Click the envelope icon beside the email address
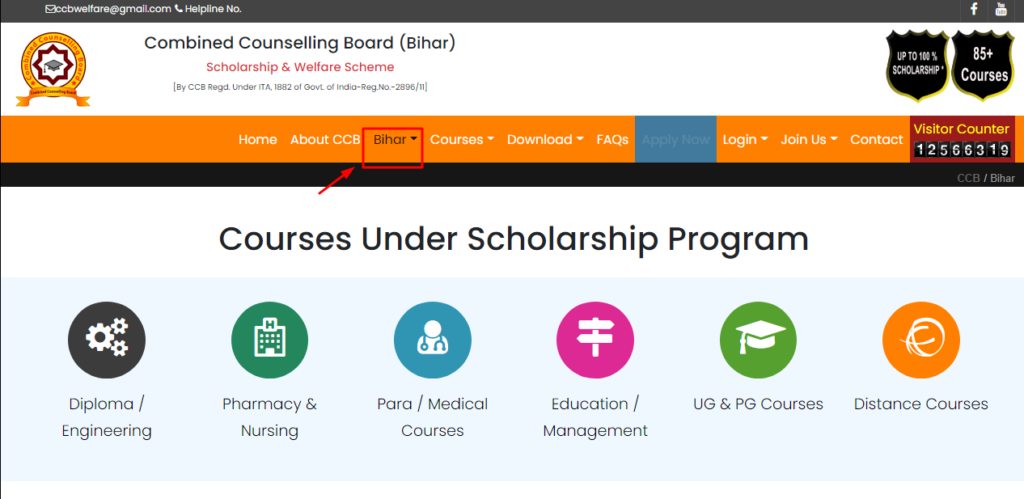The height and width of the screenshot is (499, 1024). 50,9
